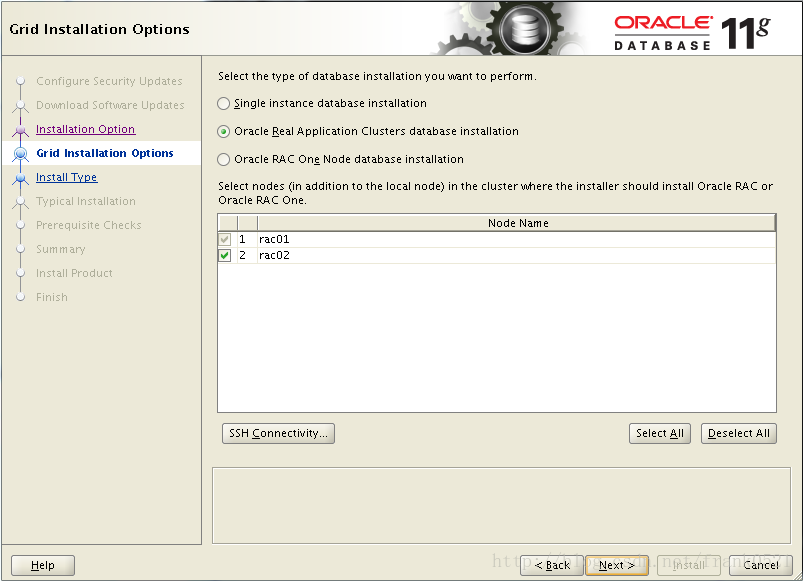Open Help for this installer

pyautogui.click(x=43, y=565)
